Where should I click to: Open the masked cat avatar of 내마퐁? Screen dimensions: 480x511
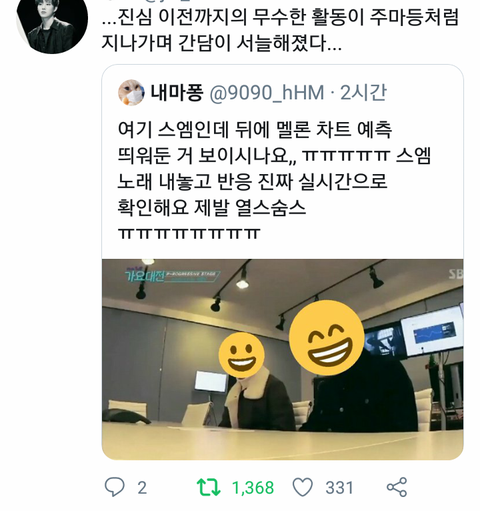(x=131, y=93)
